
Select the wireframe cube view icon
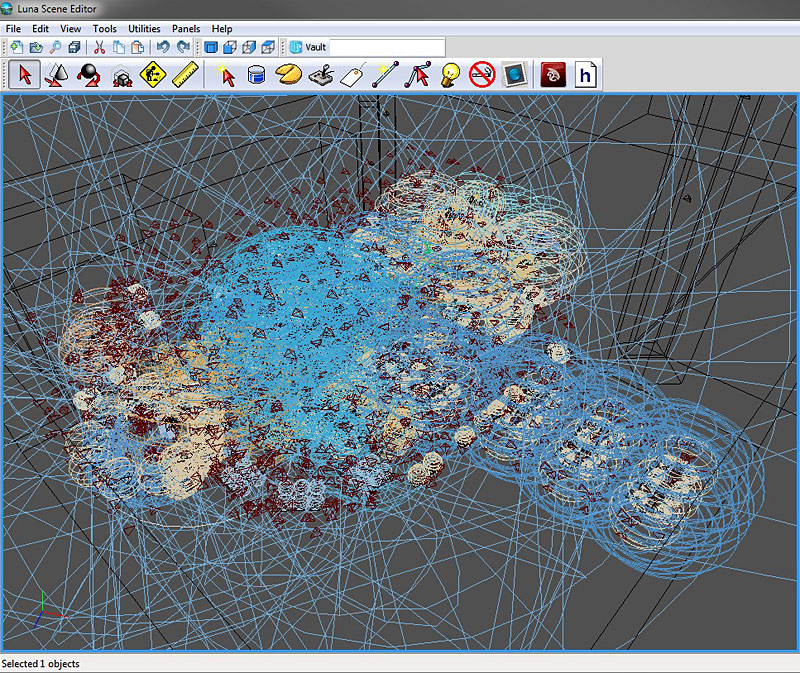pos(249,47)
